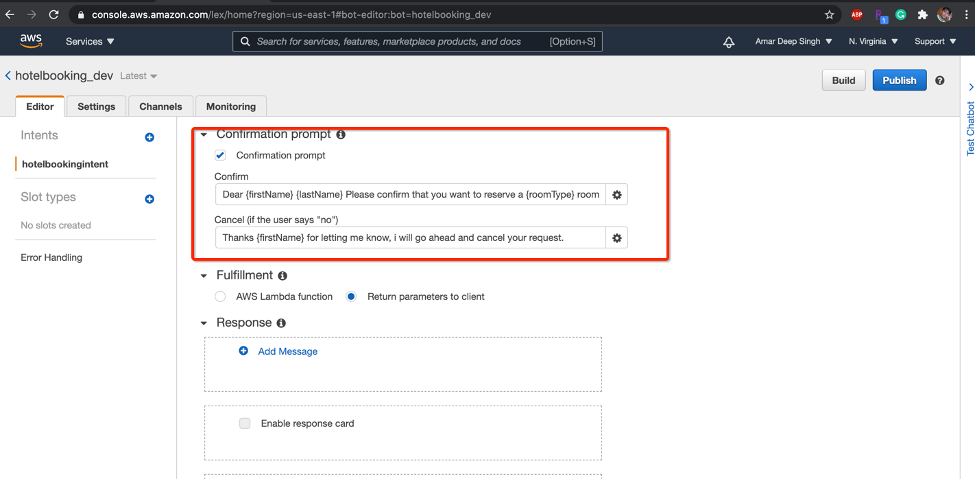
Task: Click the Add Message link
Action: click(x=287, y=352)
